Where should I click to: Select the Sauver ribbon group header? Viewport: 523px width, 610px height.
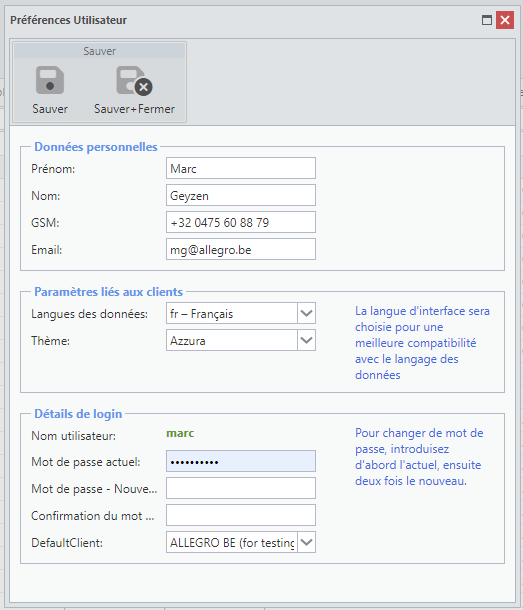(100, 51)
